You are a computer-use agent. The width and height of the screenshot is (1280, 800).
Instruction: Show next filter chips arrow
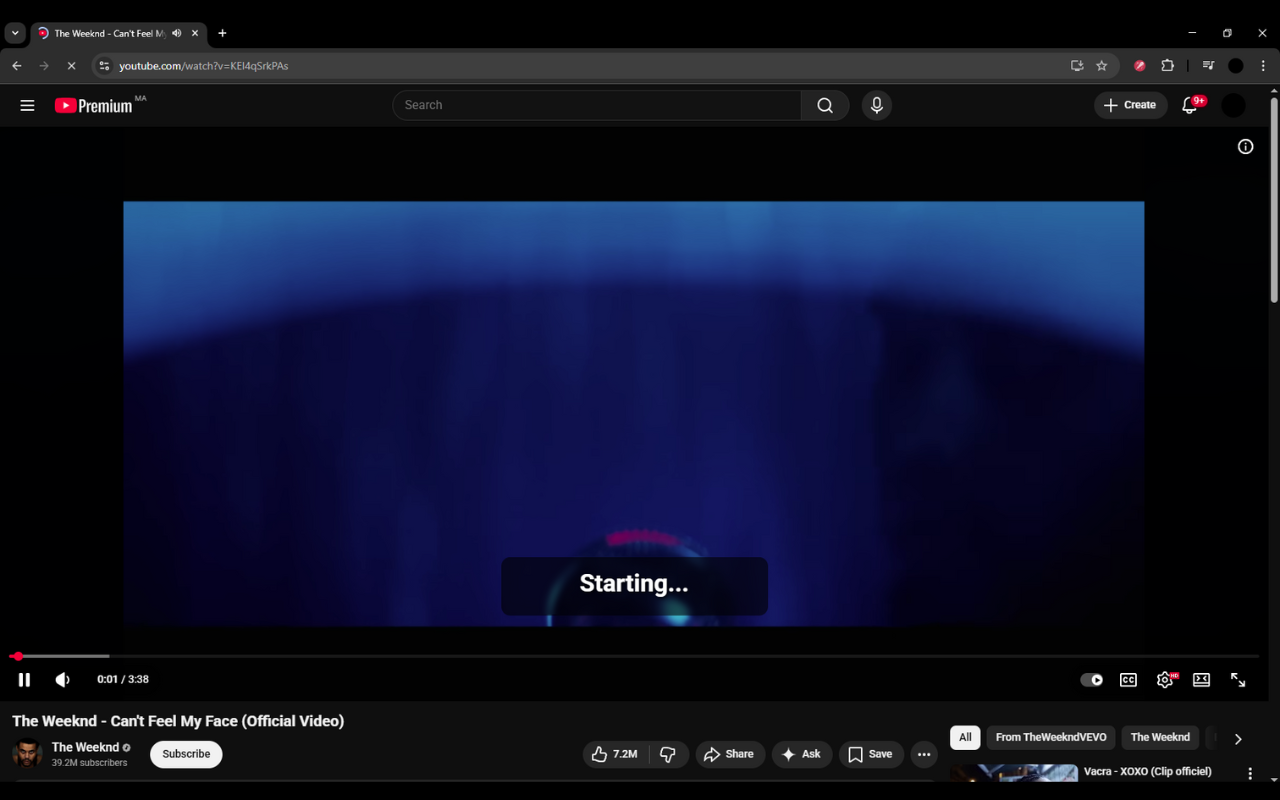tap(1238, 739)
